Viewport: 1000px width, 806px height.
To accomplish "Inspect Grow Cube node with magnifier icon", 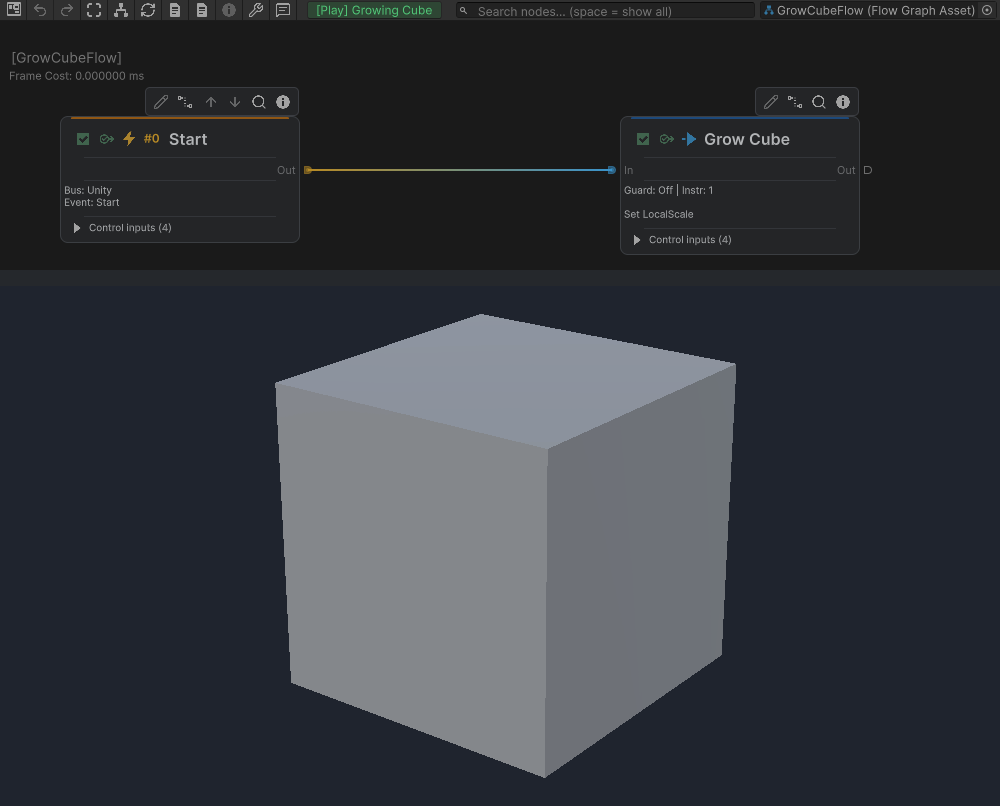I will 819,102.
